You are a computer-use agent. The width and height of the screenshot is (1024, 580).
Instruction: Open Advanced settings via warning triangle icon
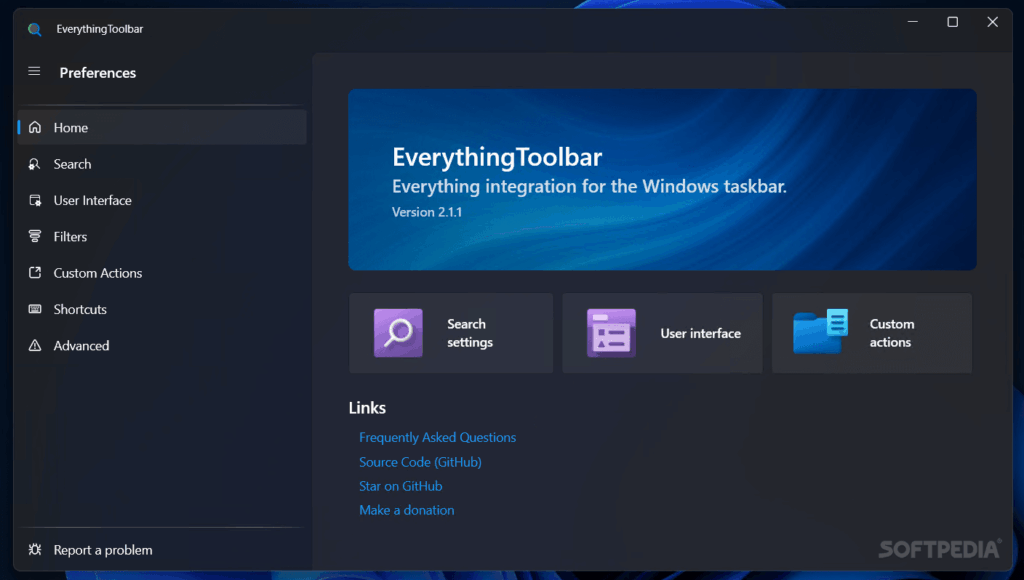(33, 345)
